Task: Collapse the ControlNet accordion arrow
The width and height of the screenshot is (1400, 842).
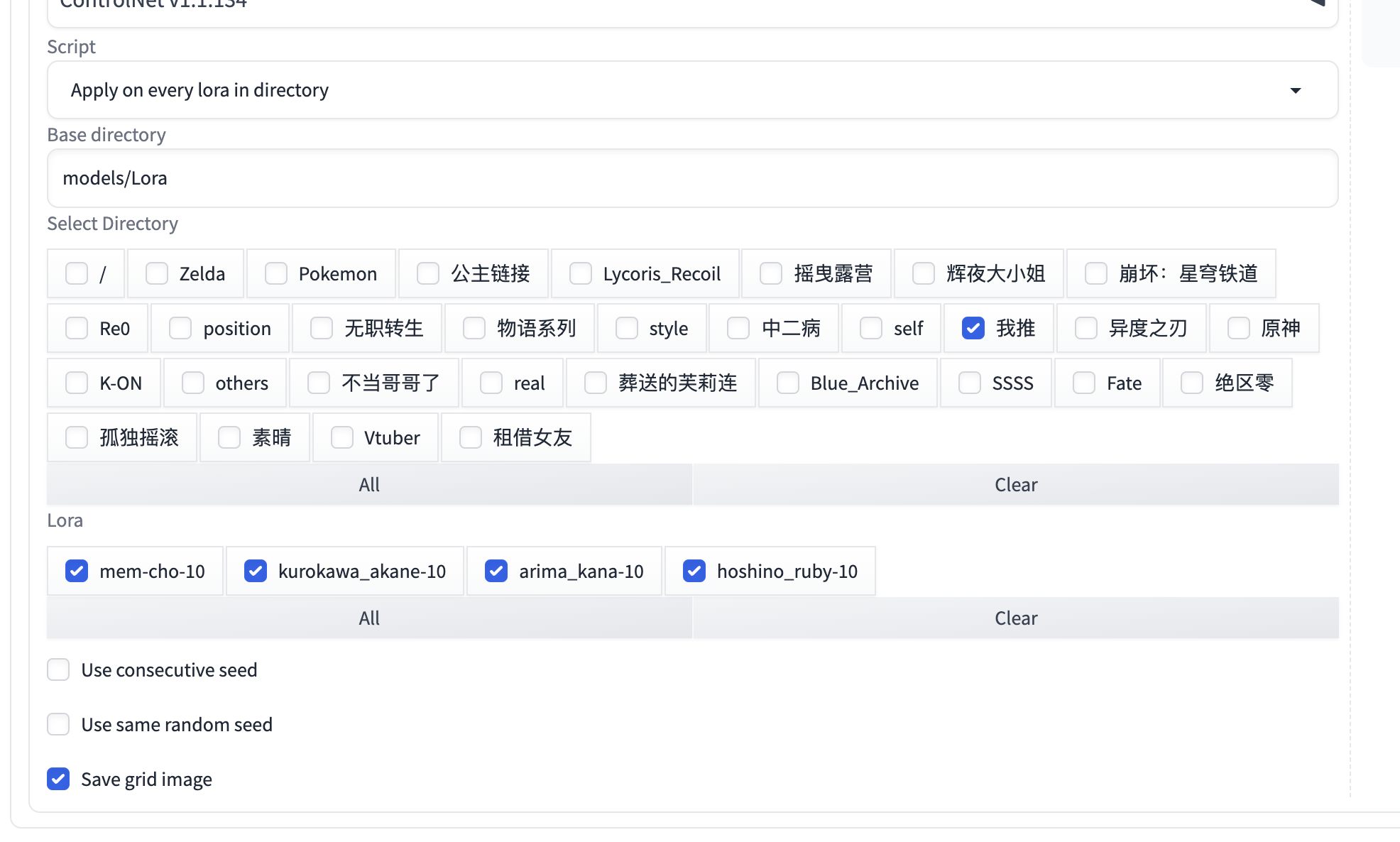Action: click(x=1317, y=3)
